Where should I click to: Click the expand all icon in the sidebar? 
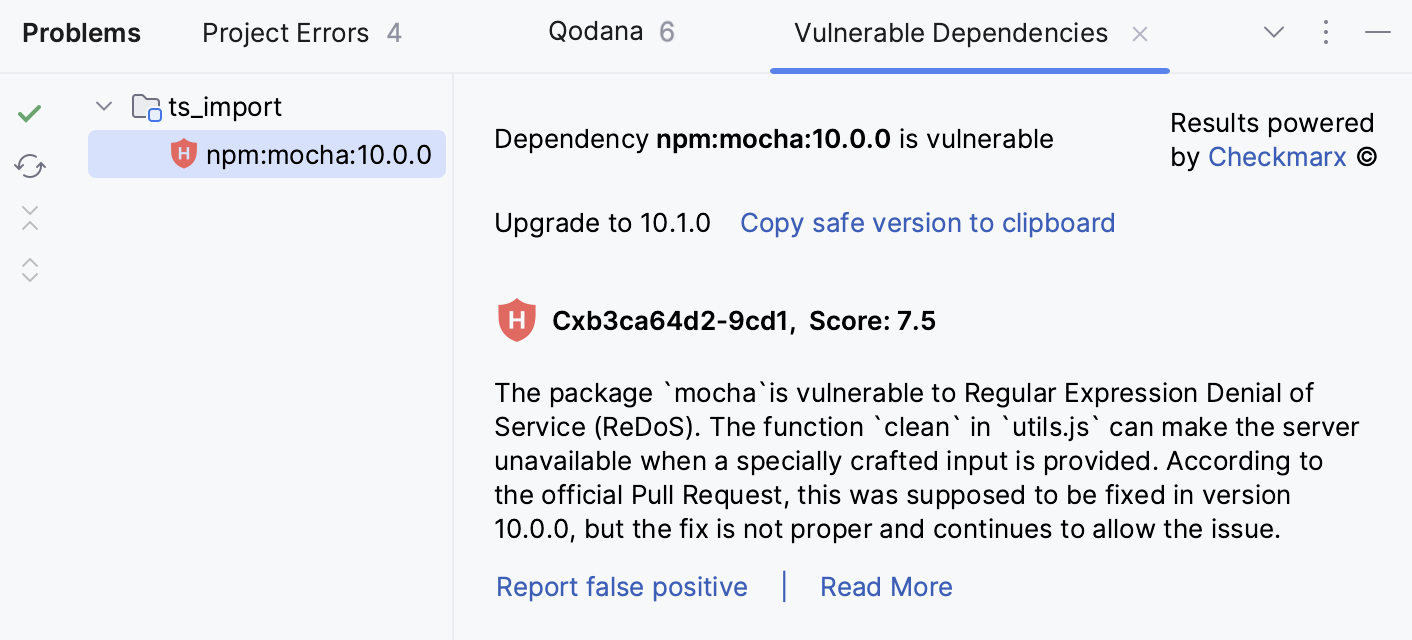(x=29, y=270)
